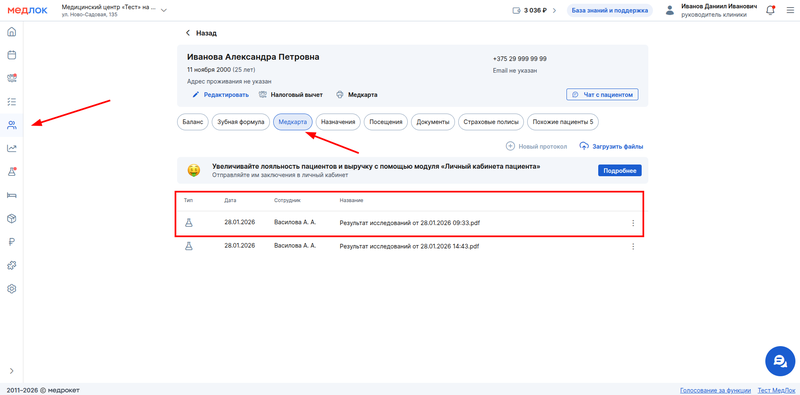This screenshot has width=800, height=395.
Task: Open the hamburger menu in header
Action: pos(790,10)
